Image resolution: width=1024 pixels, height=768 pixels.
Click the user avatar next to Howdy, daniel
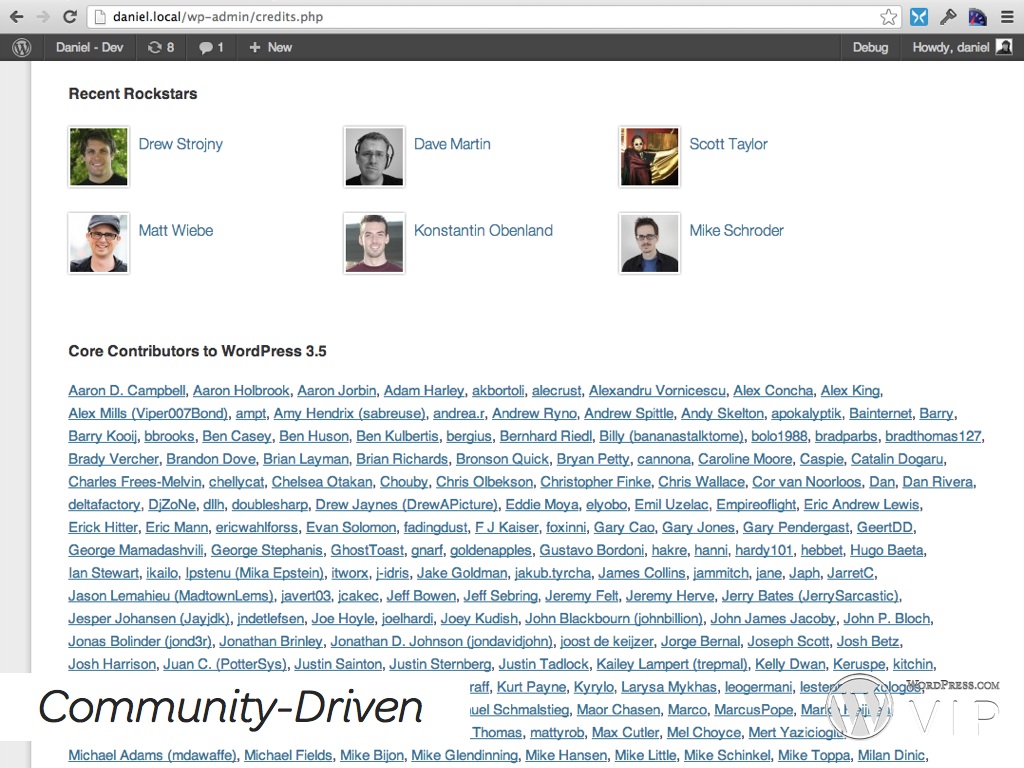1004,47
